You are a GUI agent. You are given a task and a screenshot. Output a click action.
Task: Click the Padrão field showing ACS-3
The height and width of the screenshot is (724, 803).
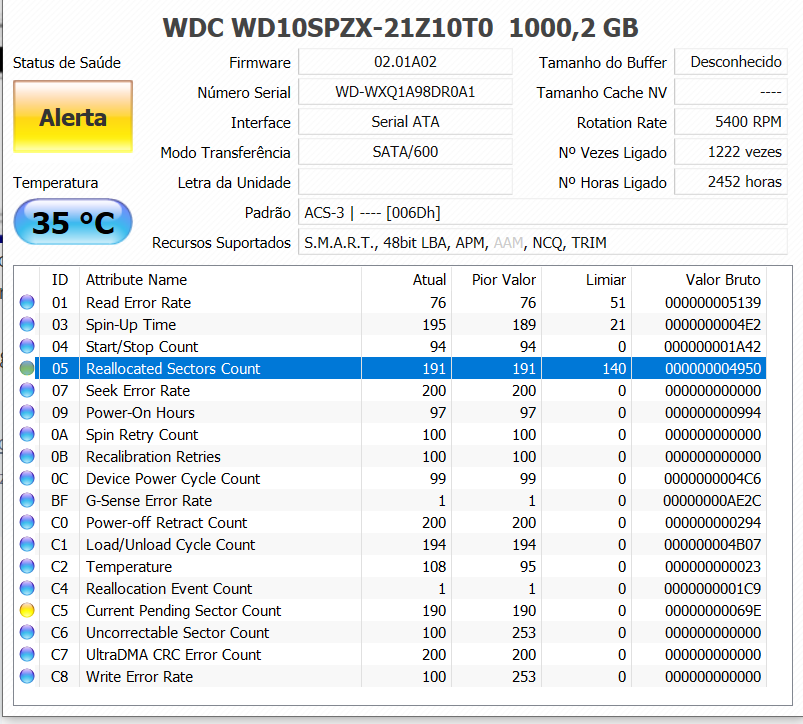tap(543, 212)
